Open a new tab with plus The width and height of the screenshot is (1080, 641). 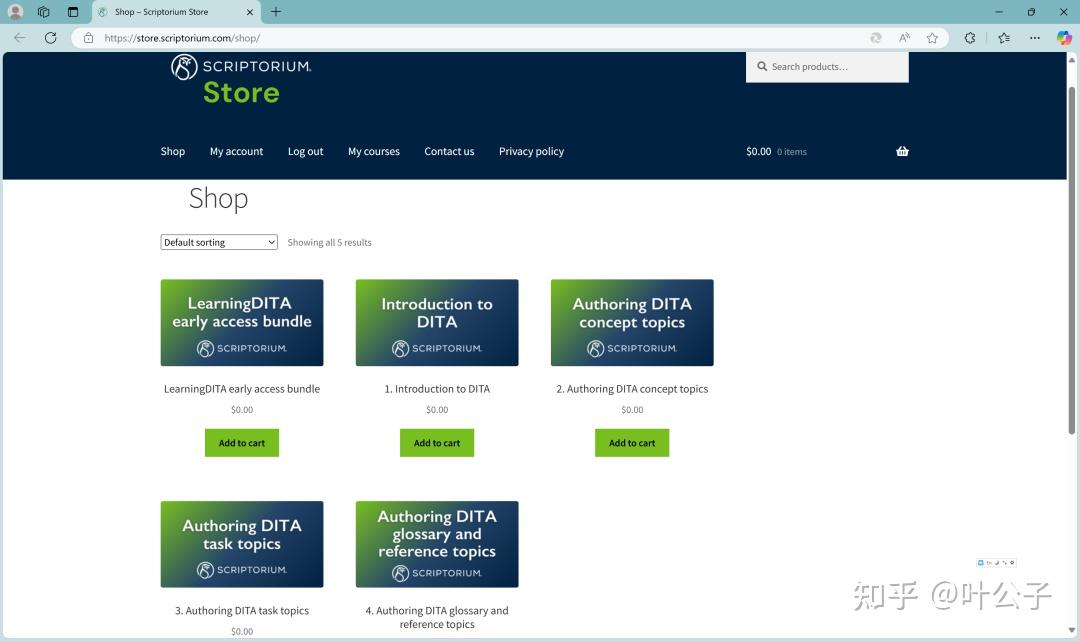click(276, 12)
